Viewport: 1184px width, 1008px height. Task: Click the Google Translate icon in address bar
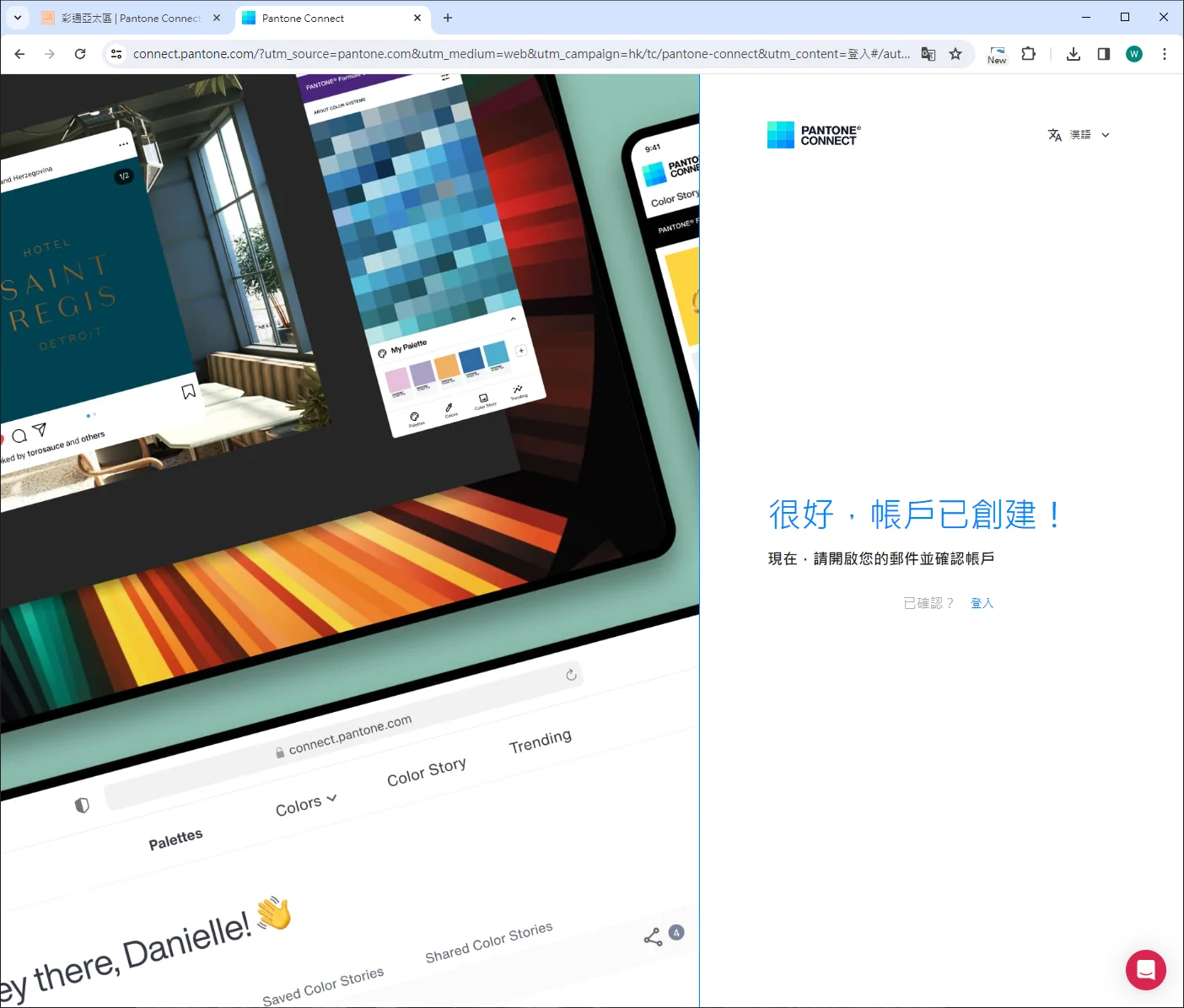[x=928, y=54]
